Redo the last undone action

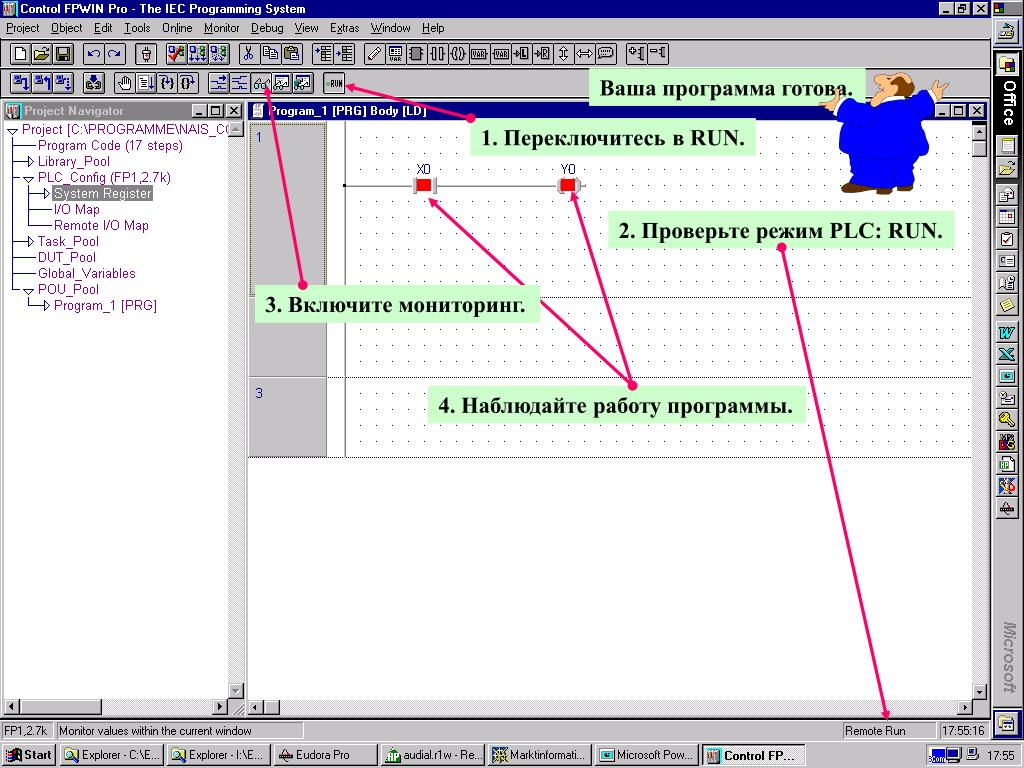click(115, 54)
